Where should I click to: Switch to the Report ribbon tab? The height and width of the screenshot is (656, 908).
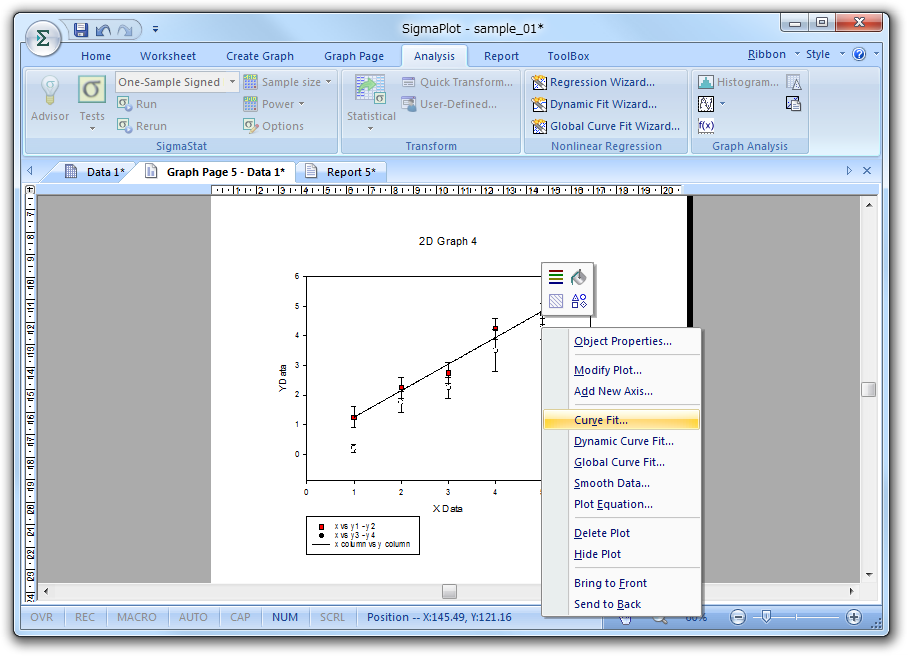(x=501, y=56)
